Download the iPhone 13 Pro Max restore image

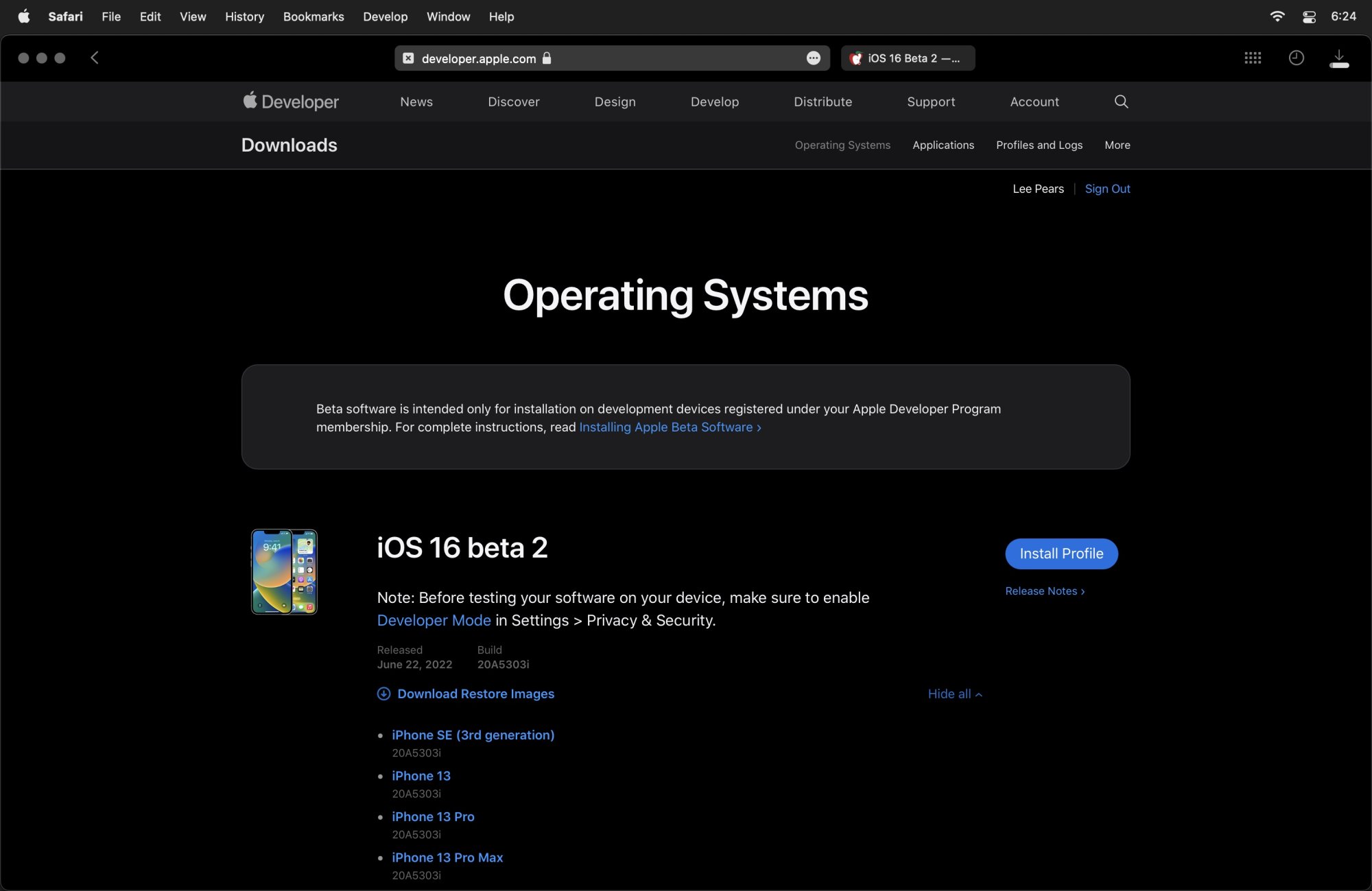coord(447,857)
